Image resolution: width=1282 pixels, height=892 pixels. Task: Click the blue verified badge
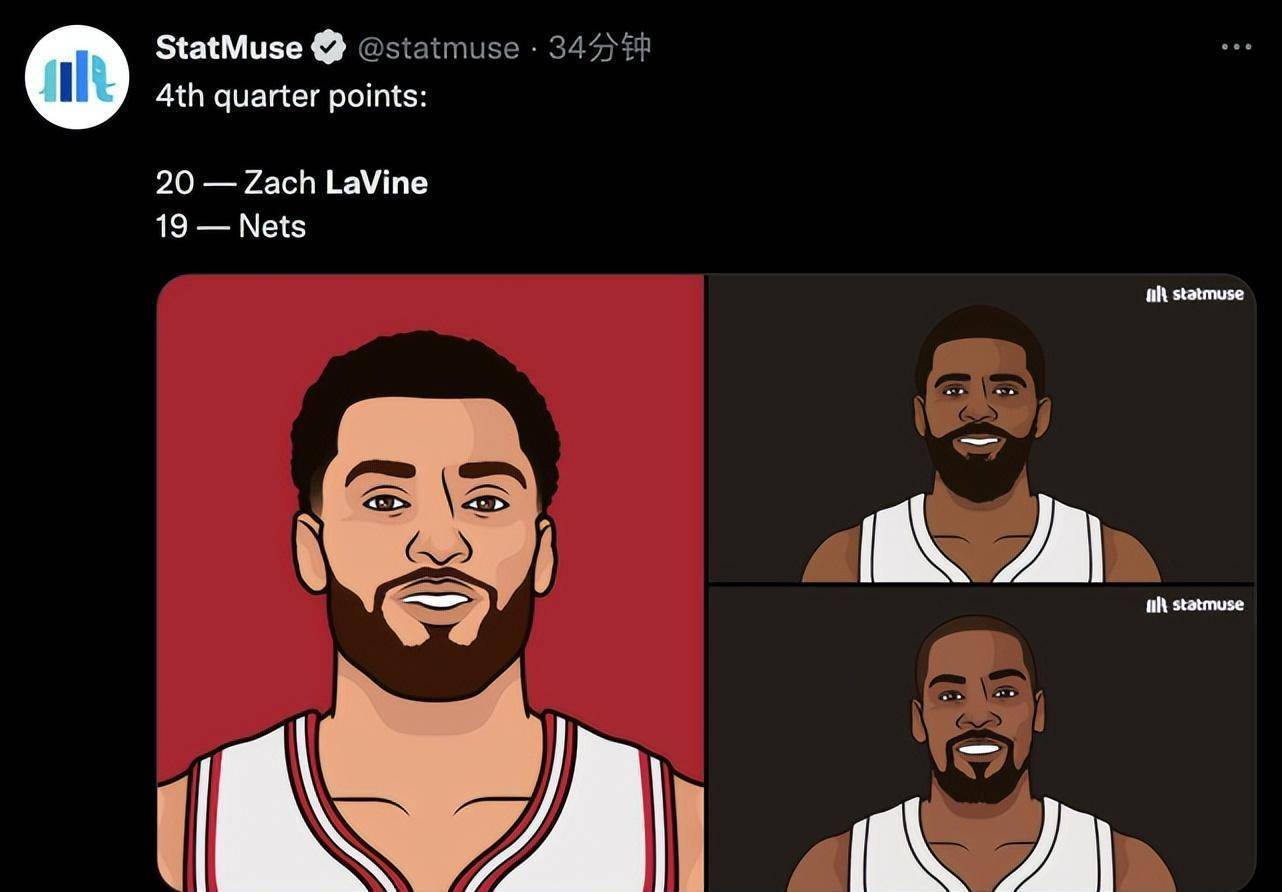point(328,47)
